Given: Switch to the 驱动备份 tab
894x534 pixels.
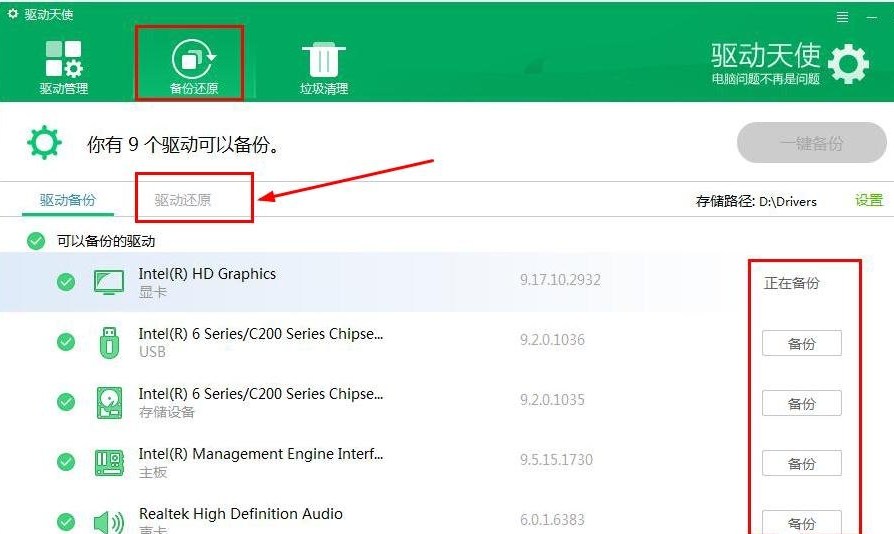Looking at the screenshot, I should (68, 200).
